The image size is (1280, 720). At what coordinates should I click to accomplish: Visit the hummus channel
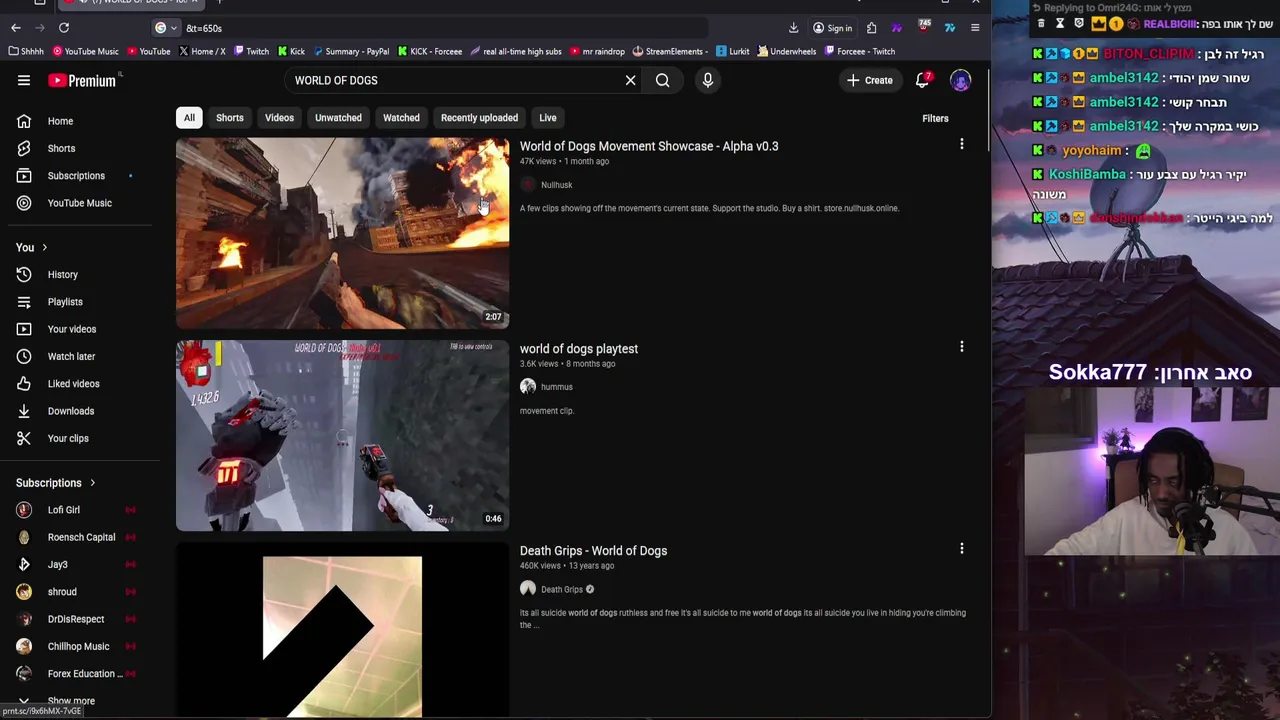(557, 387)
